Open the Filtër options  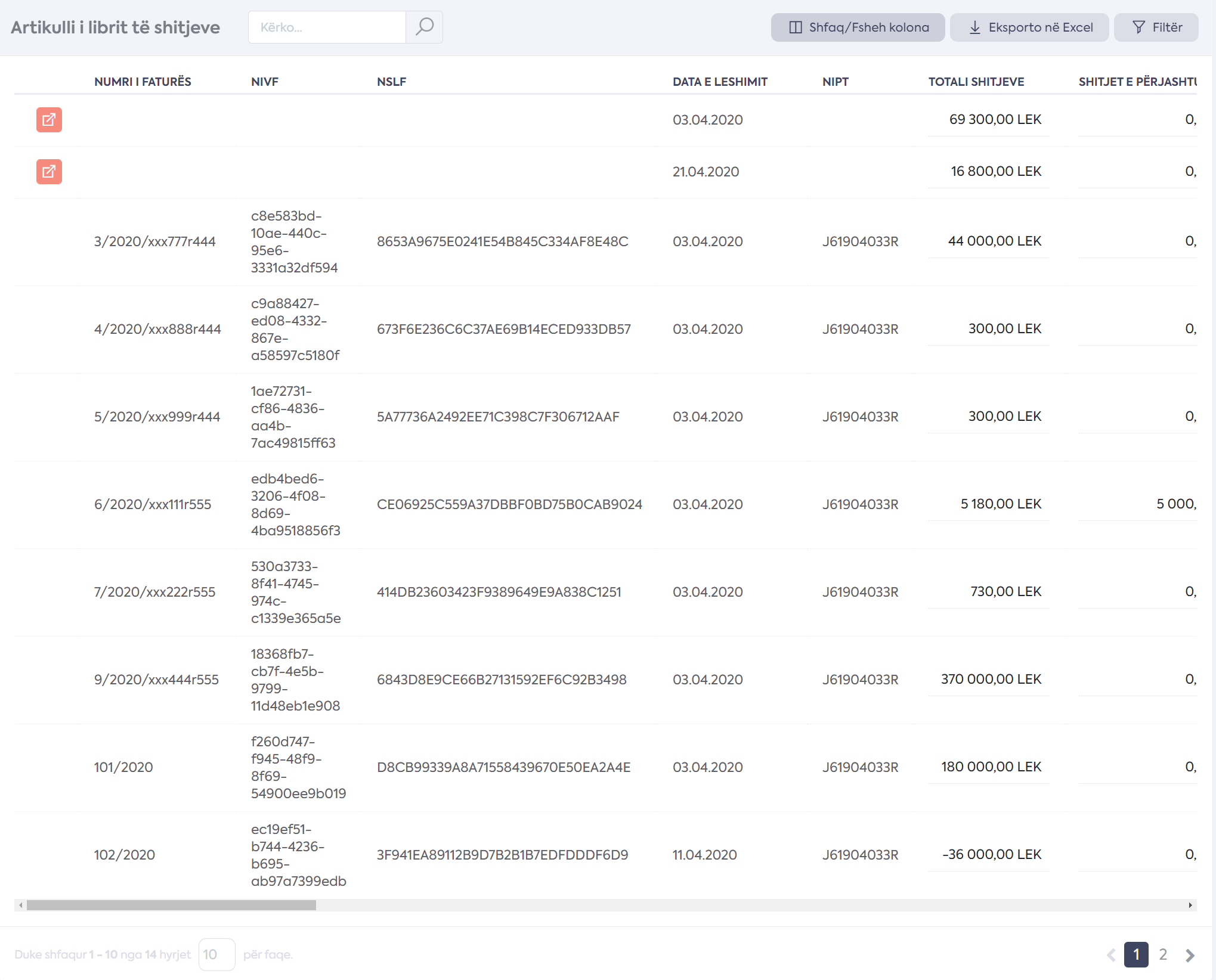pos(1156,27)
